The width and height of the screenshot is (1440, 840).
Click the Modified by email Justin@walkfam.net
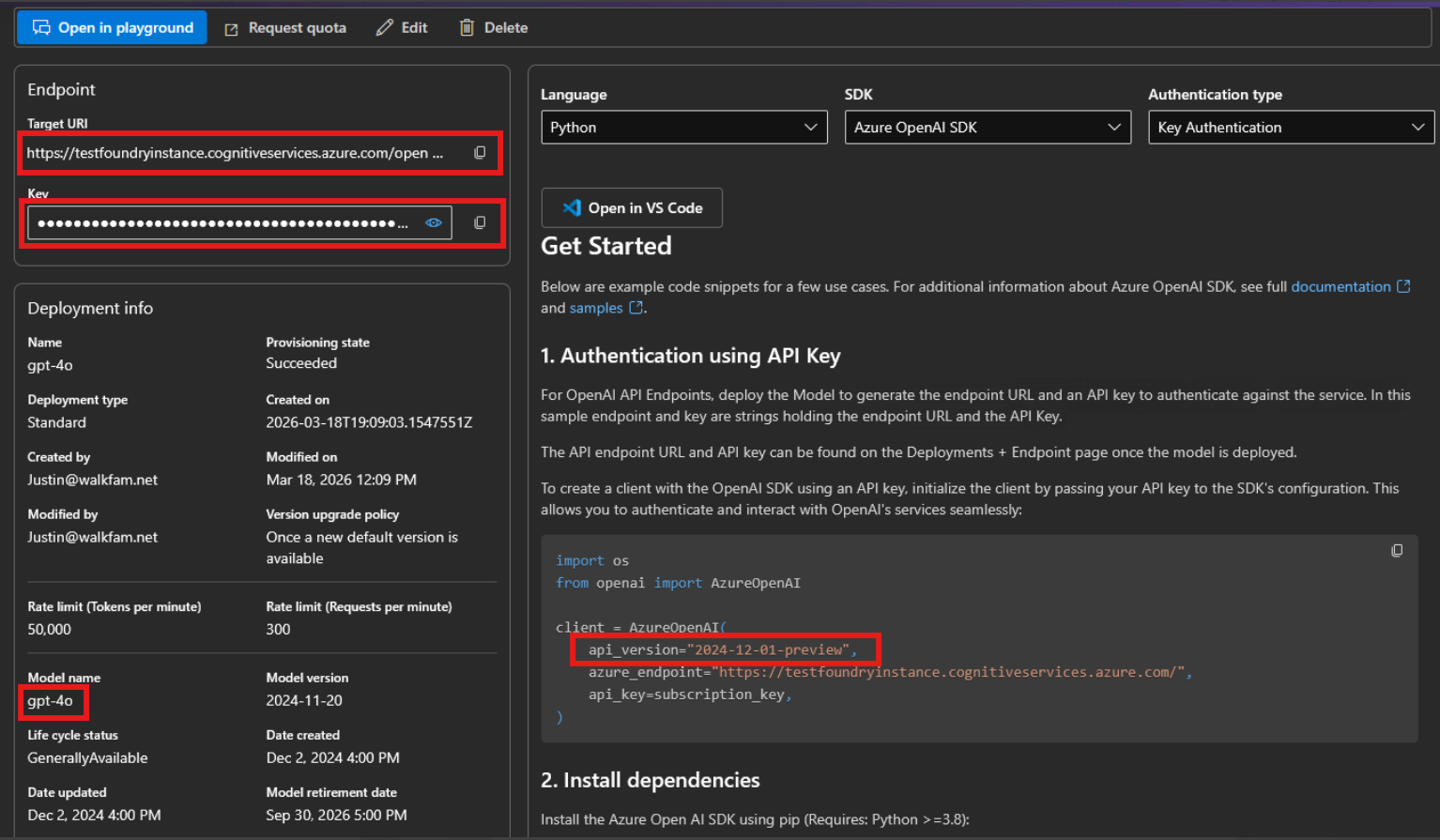point(92,537)
